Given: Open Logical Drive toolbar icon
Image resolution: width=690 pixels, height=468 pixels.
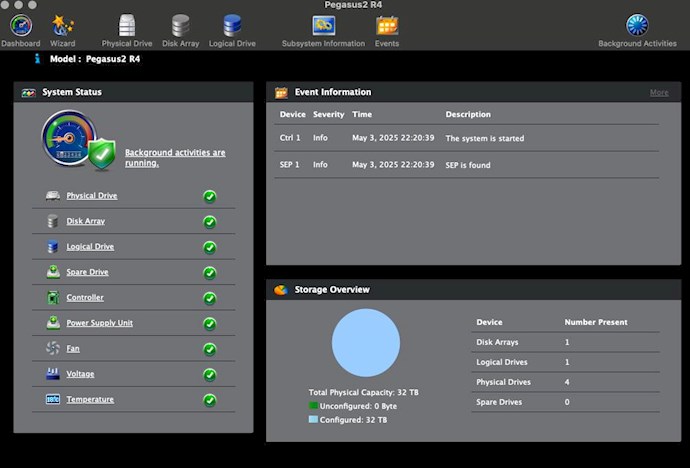Looking at the screenshot, I should coord(232,26).
